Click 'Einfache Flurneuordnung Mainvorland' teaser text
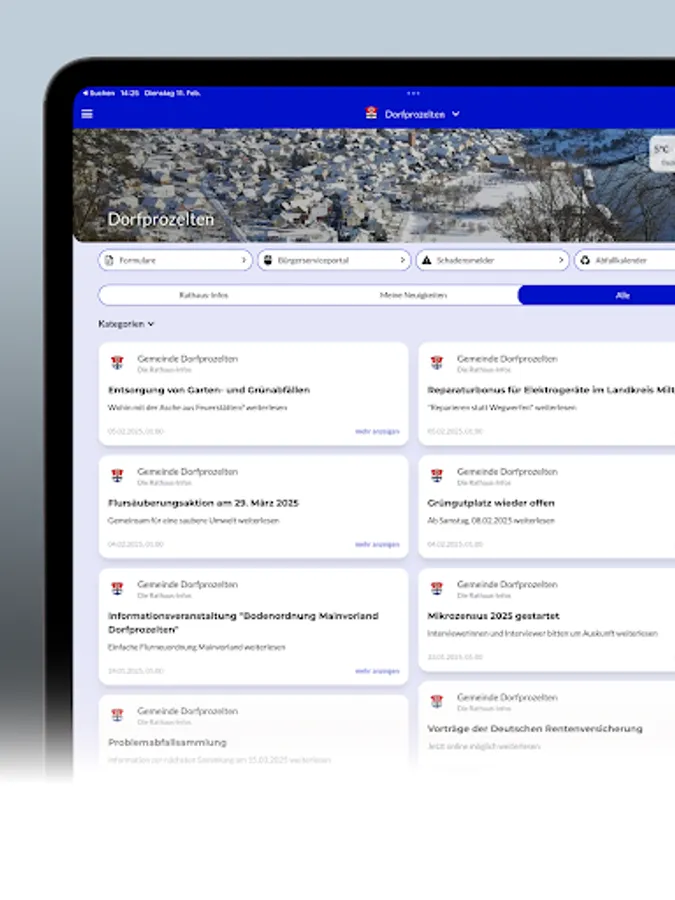Viewport: 675px width, 900px height. [x=196, y=647]
